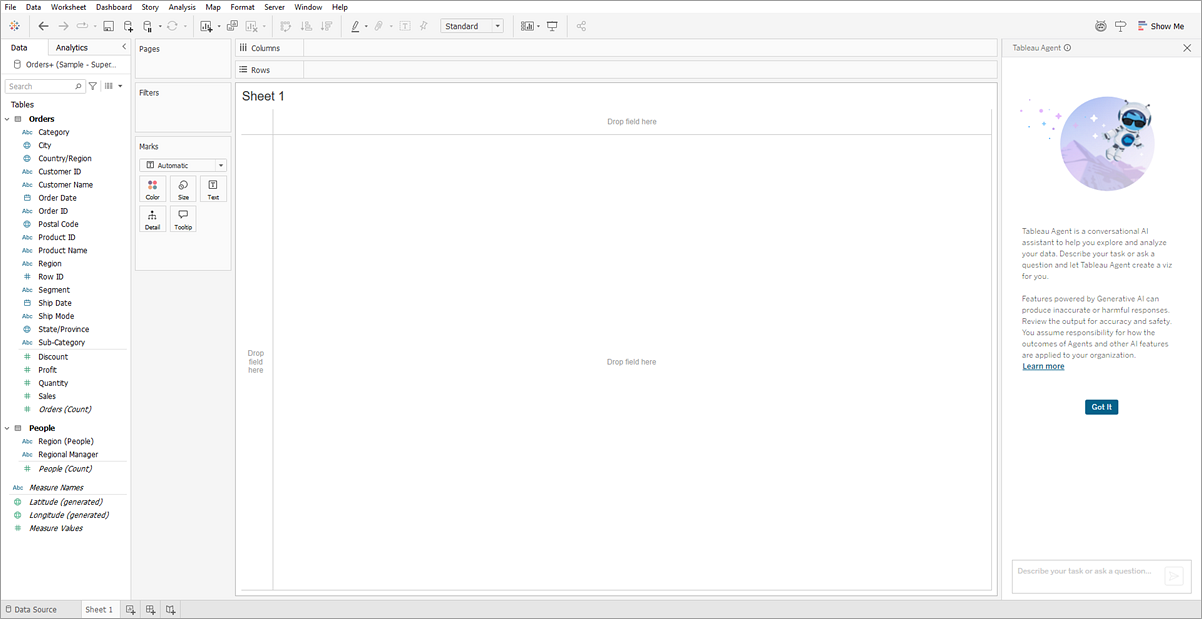The image size is (1202, 619).
Task: Switch to the Analytics tab
Action: point(72,48)
